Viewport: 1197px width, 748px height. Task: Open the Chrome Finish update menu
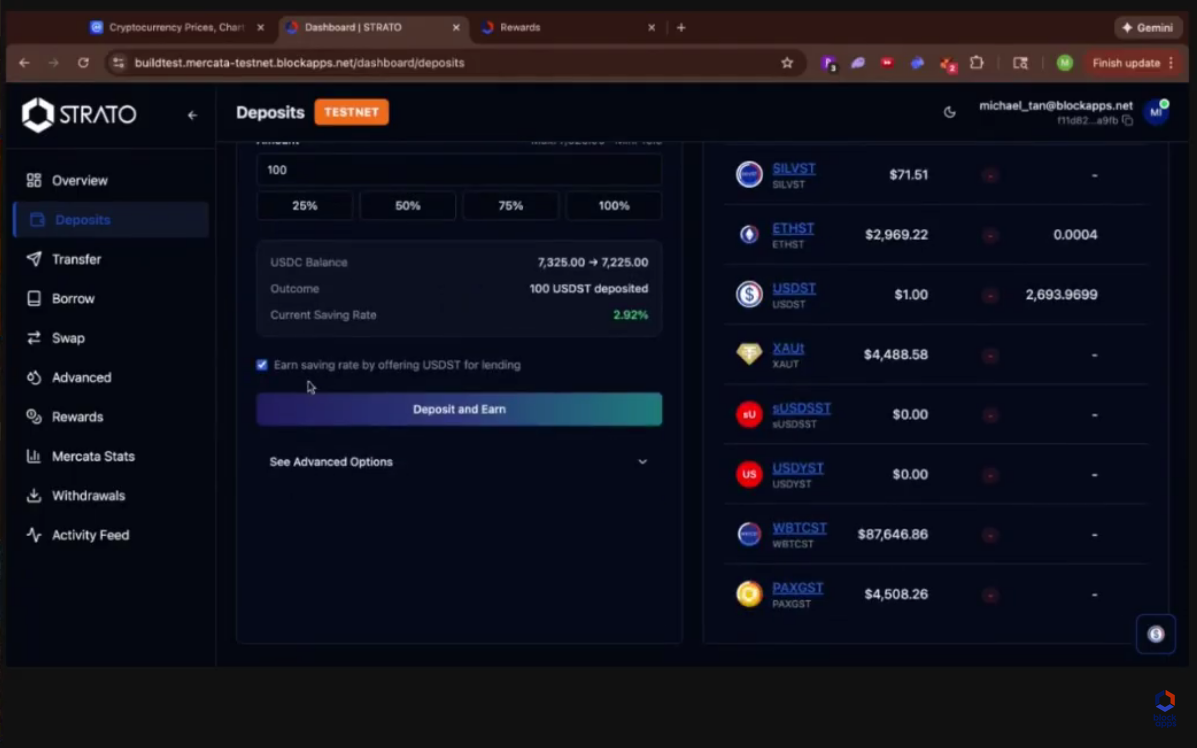pos(1133,63)
